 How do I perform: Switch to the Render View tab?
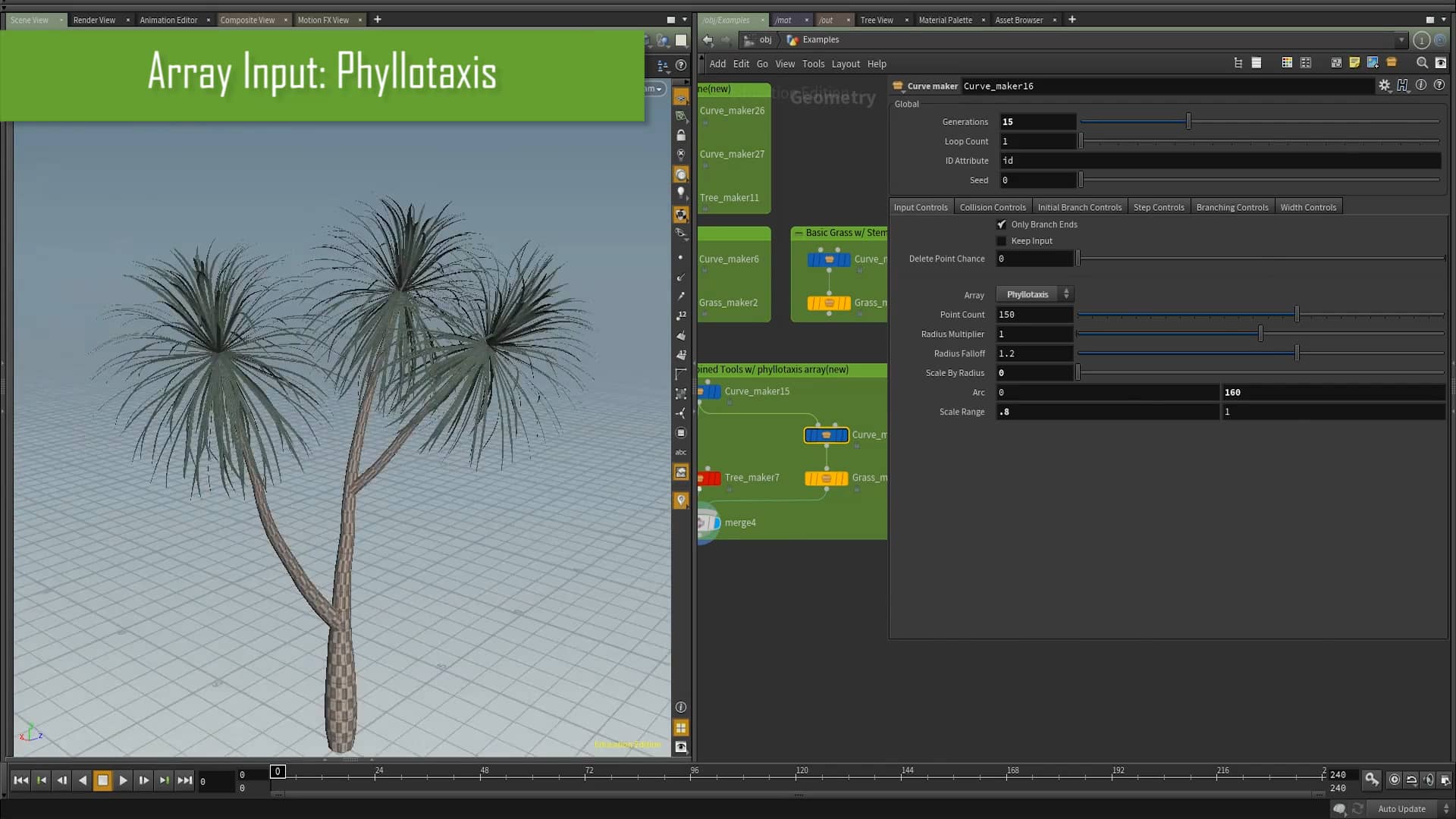click(93, 20)
